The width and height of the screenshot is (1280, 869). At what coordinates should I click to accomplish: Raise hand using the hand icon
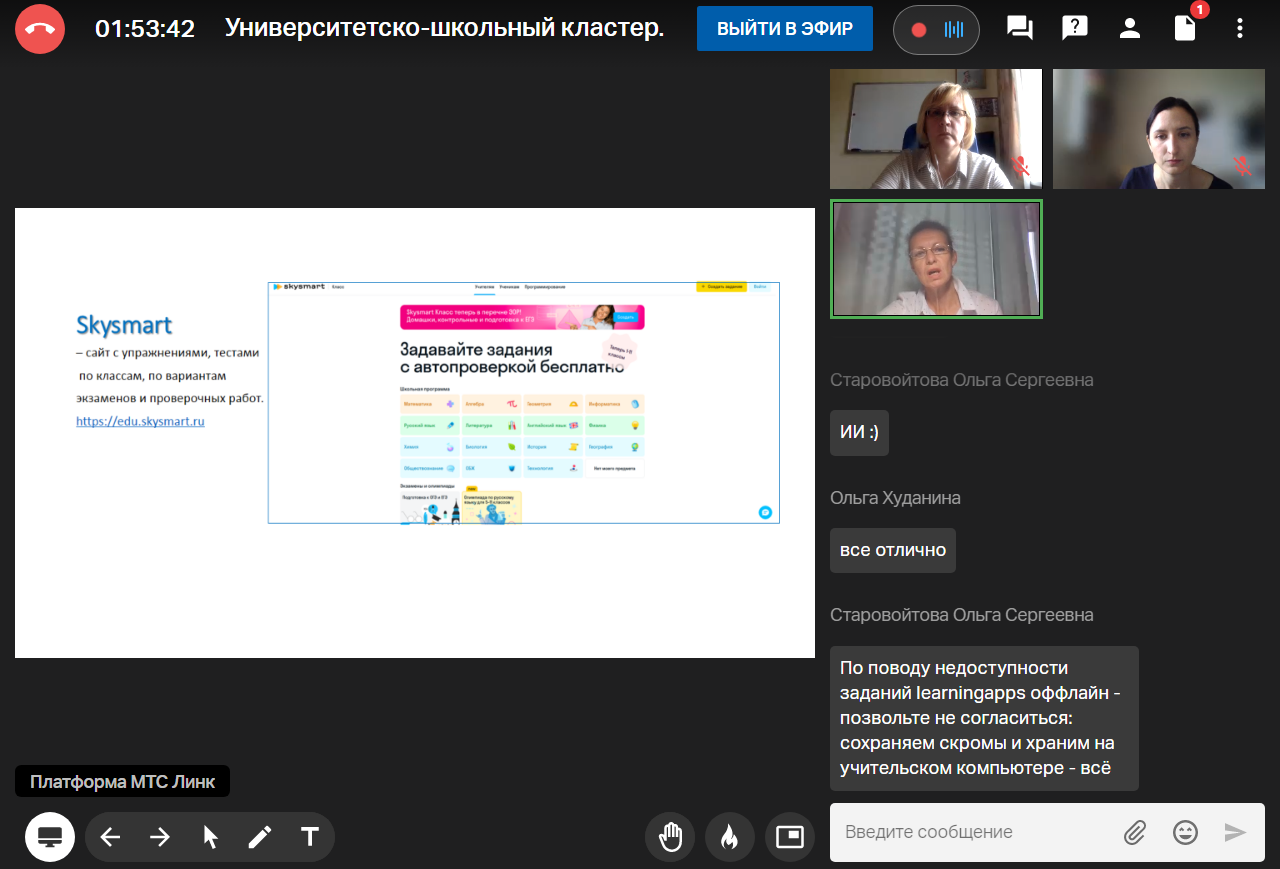[x=670, y=837]
